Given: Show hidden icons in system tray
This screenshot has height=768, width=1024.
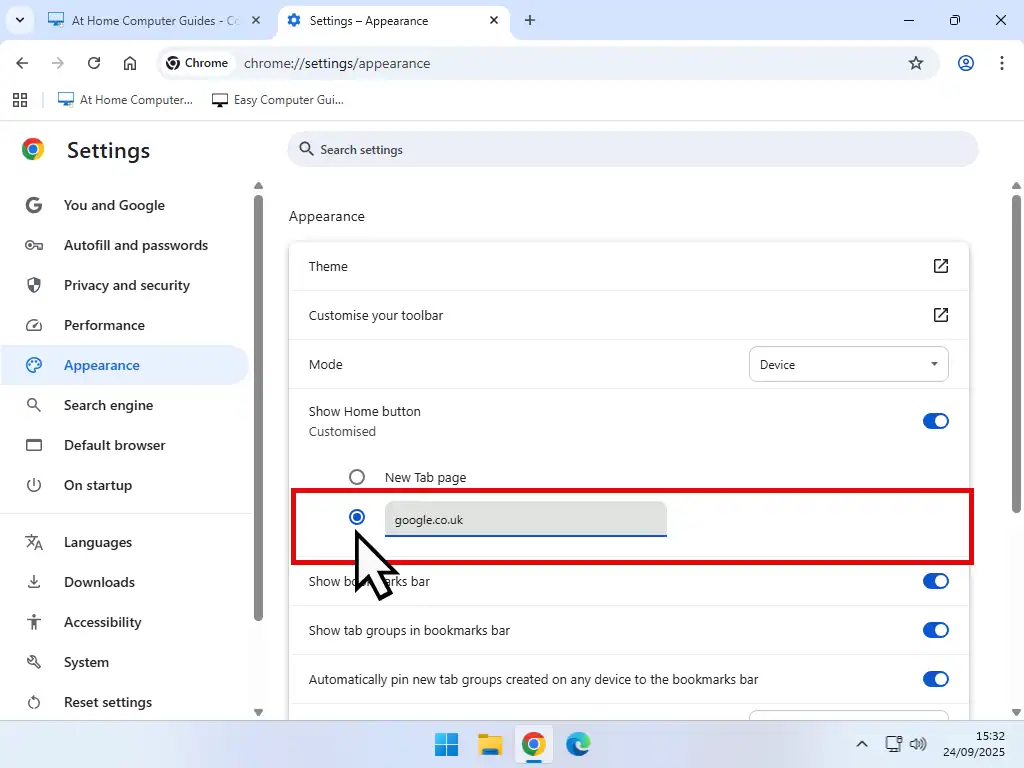Looking at the screenshot, I should [861, 744].
